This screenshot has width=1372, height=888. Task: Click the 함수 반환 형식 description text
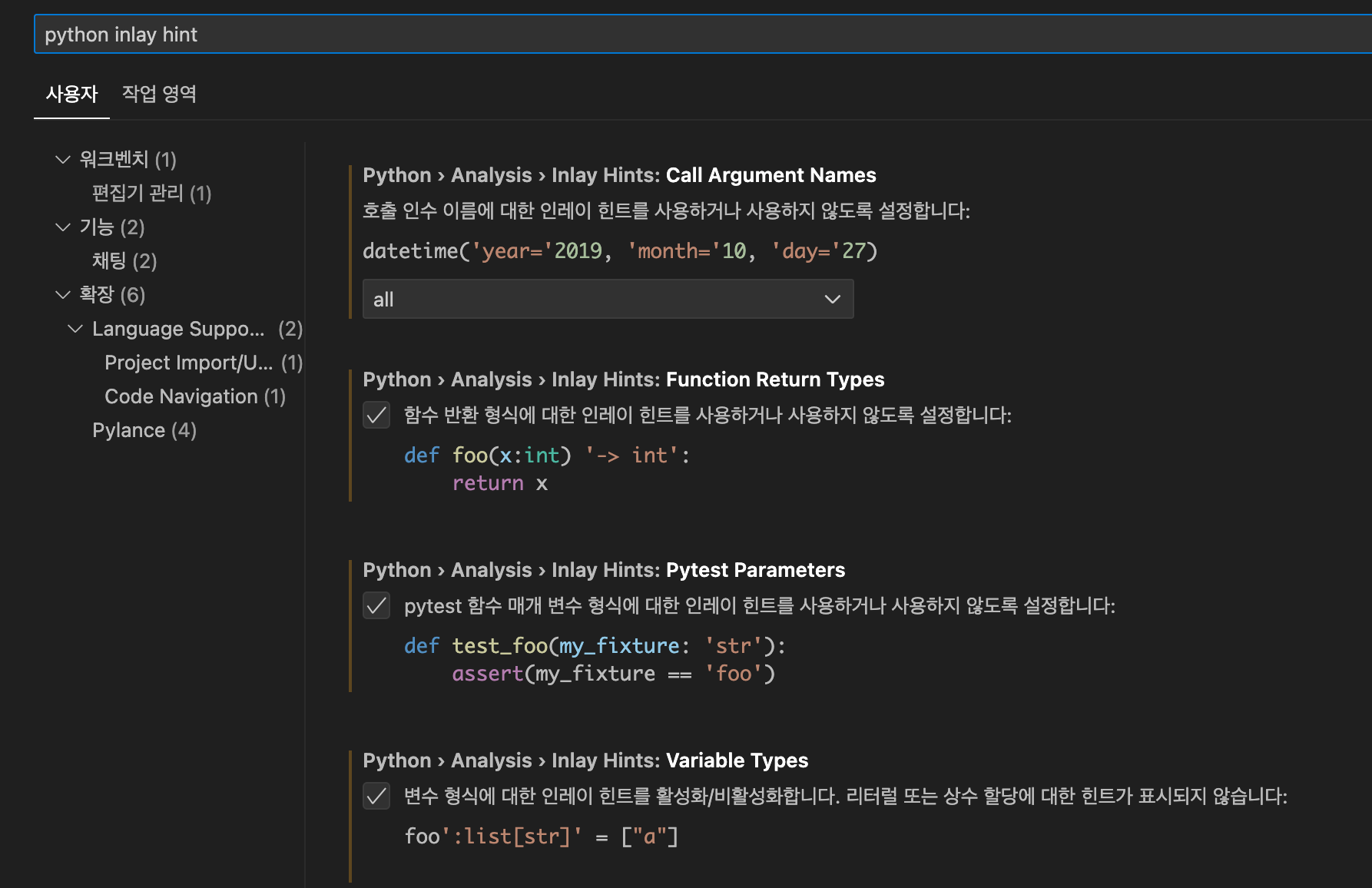coord(708,415)
